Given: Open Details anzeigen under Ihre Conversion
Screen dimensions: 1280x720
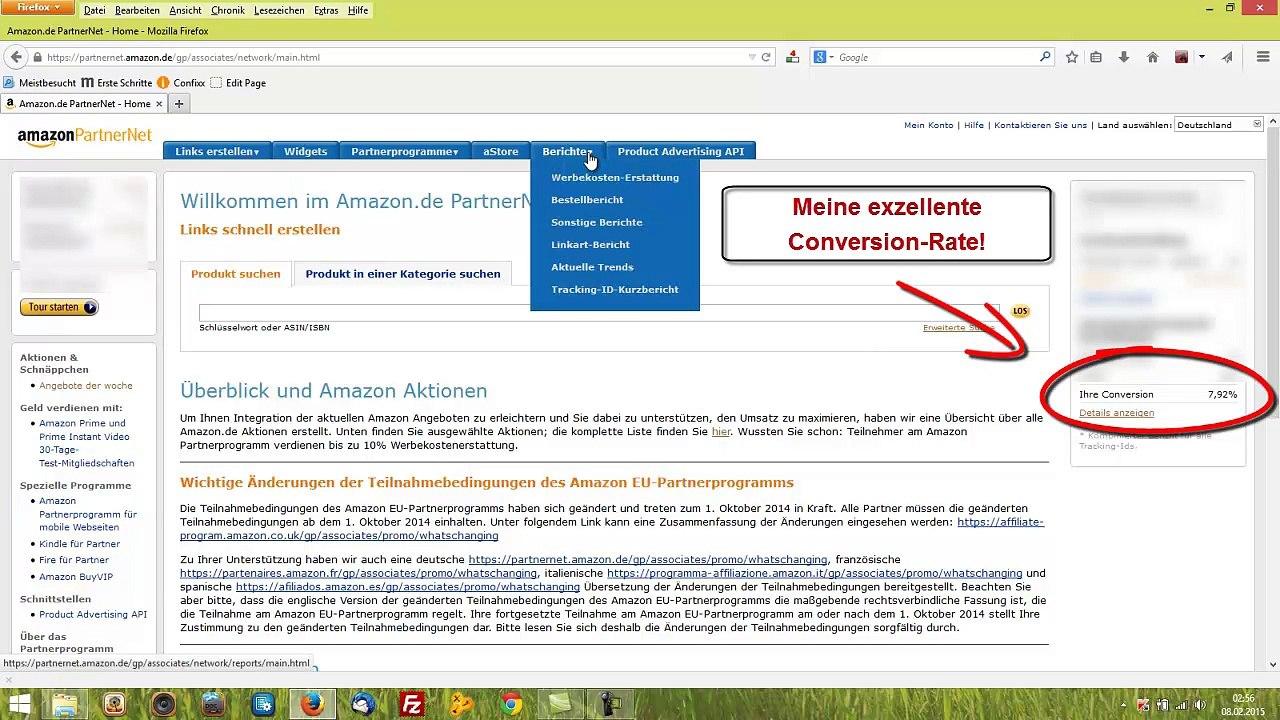Looking at the screenshot, I should click(1116, 413).
